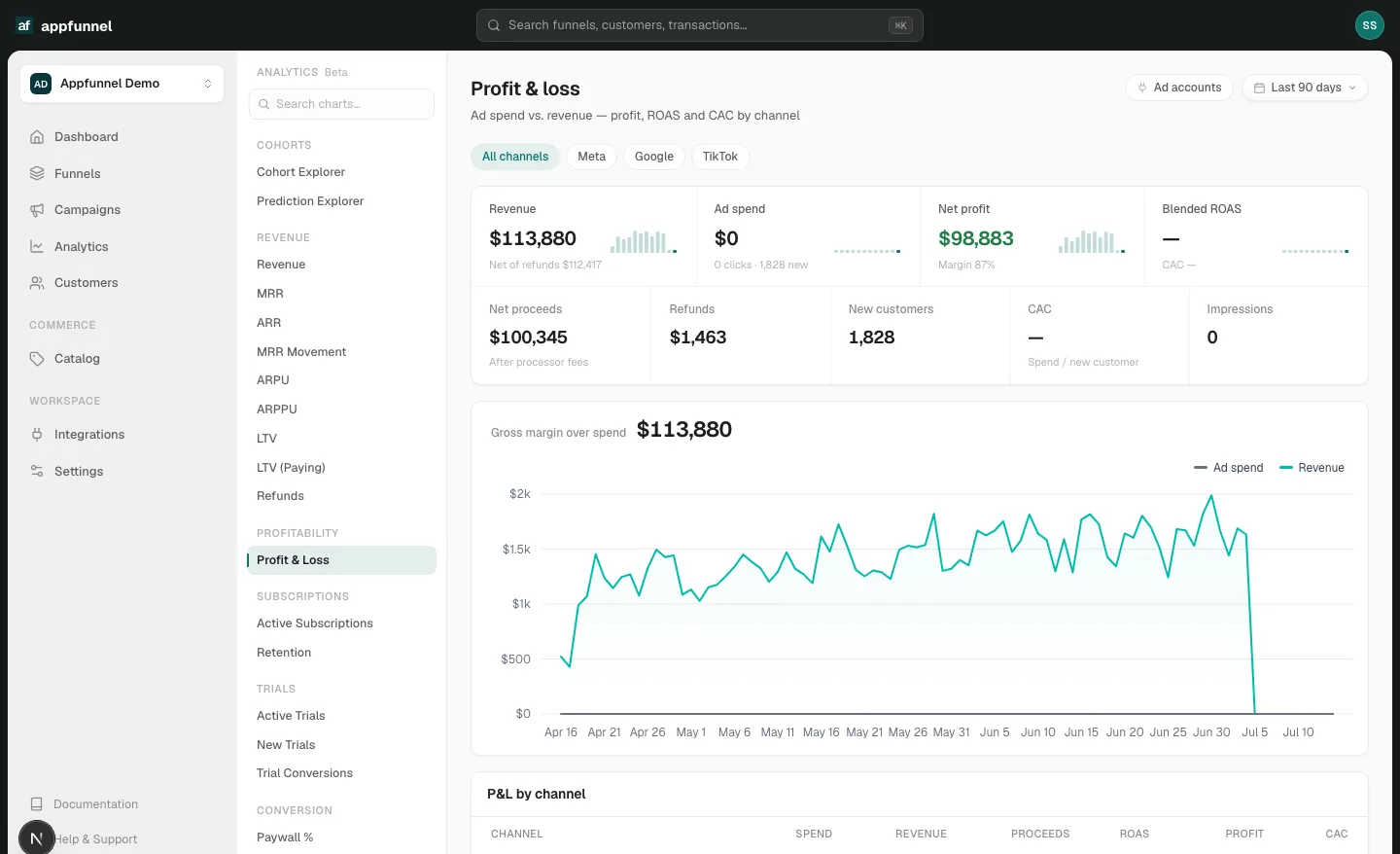Click the Integrations plug icon
Screen dimensions: 1400x854
[37, 435]
